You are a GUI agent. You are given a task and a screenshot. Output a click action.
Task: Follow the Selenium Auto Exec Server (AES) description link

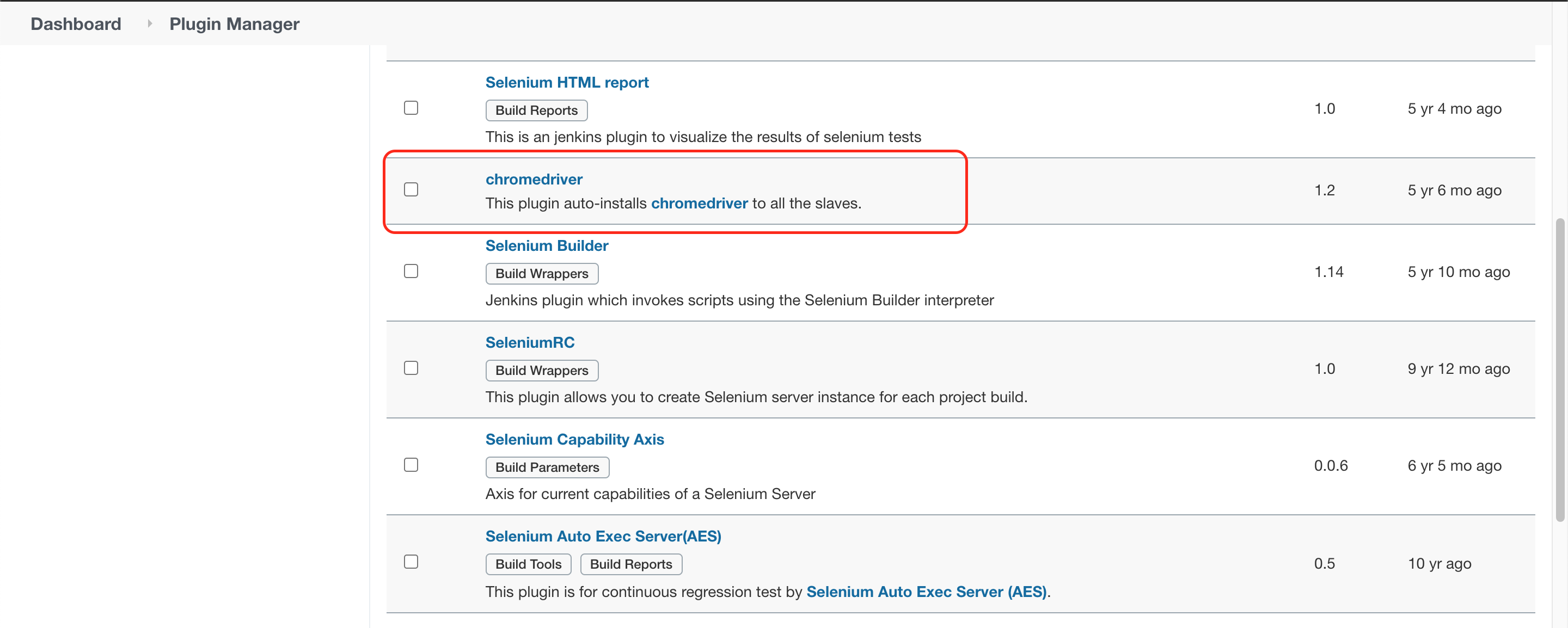pyautogui.click(x=927, y=592)
